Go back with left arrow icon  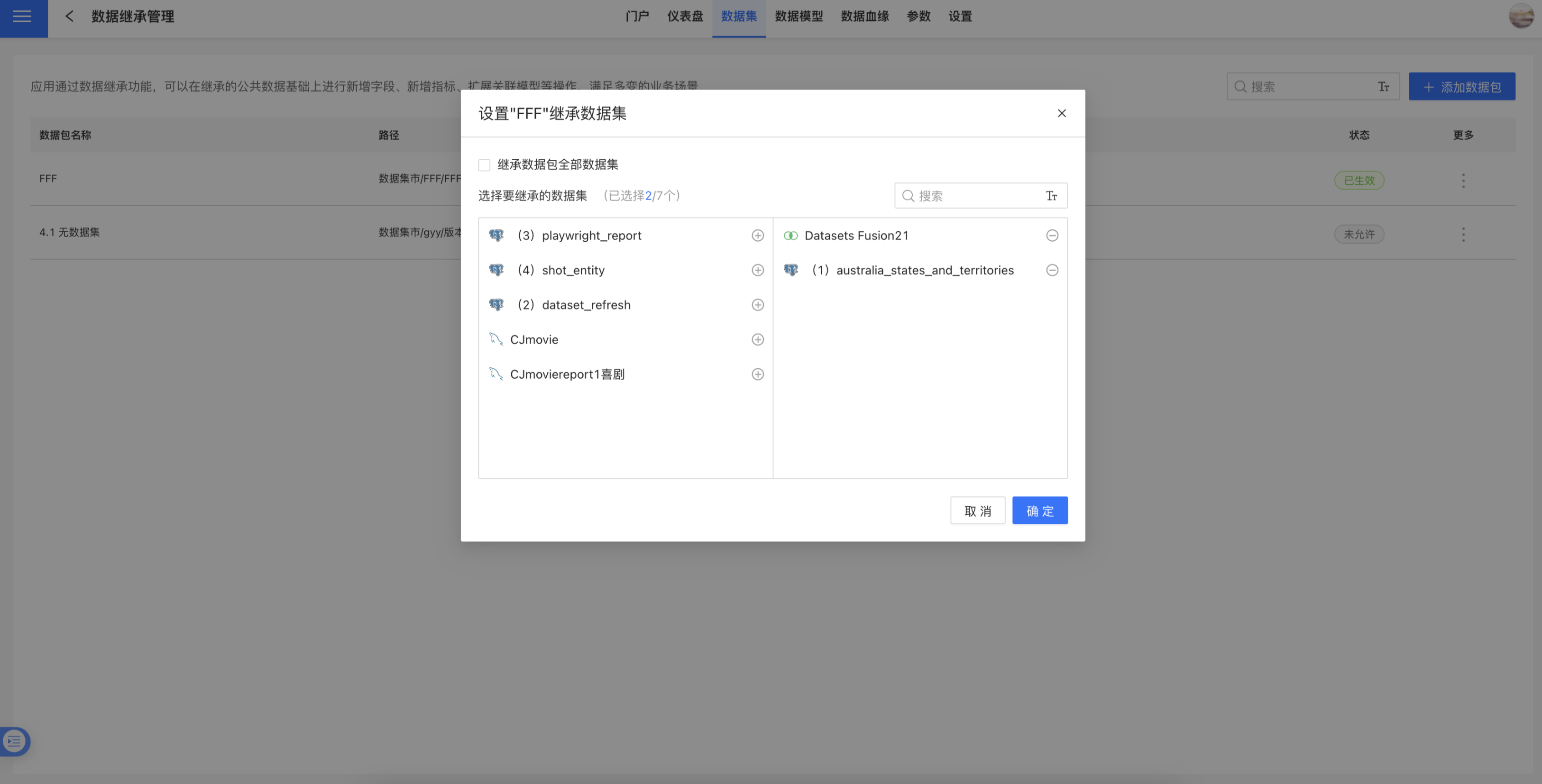(x=69, y=16)
